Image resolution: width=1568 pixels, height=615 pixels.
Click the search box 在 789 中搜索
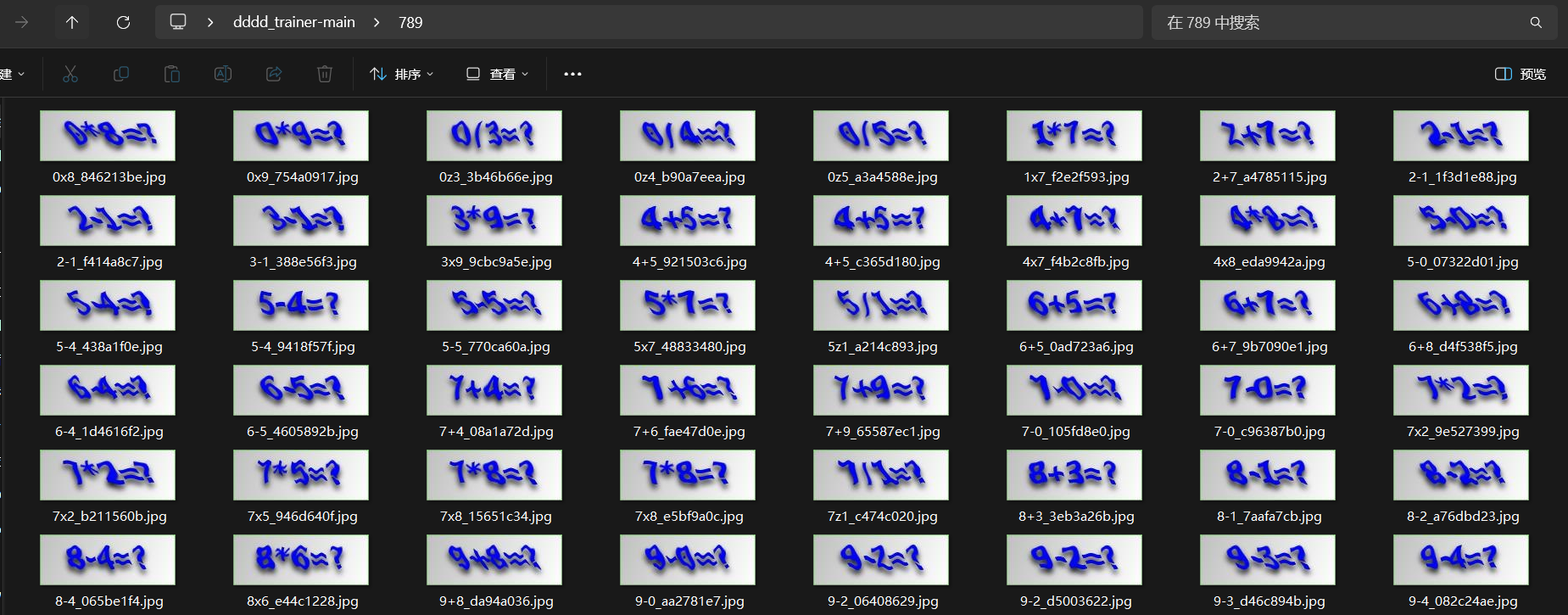(x=1354, y=23)
